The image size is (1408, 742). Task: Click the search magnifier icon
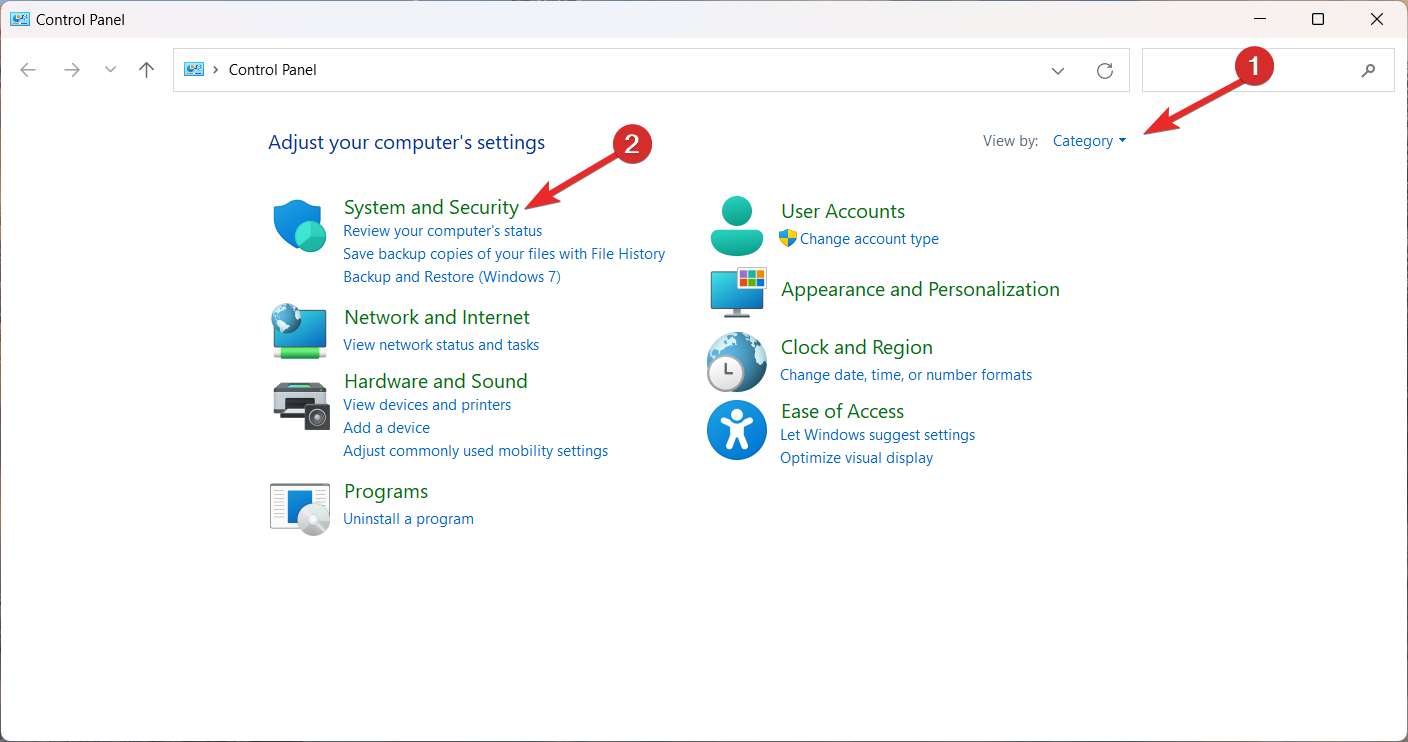coord(1369,70)
